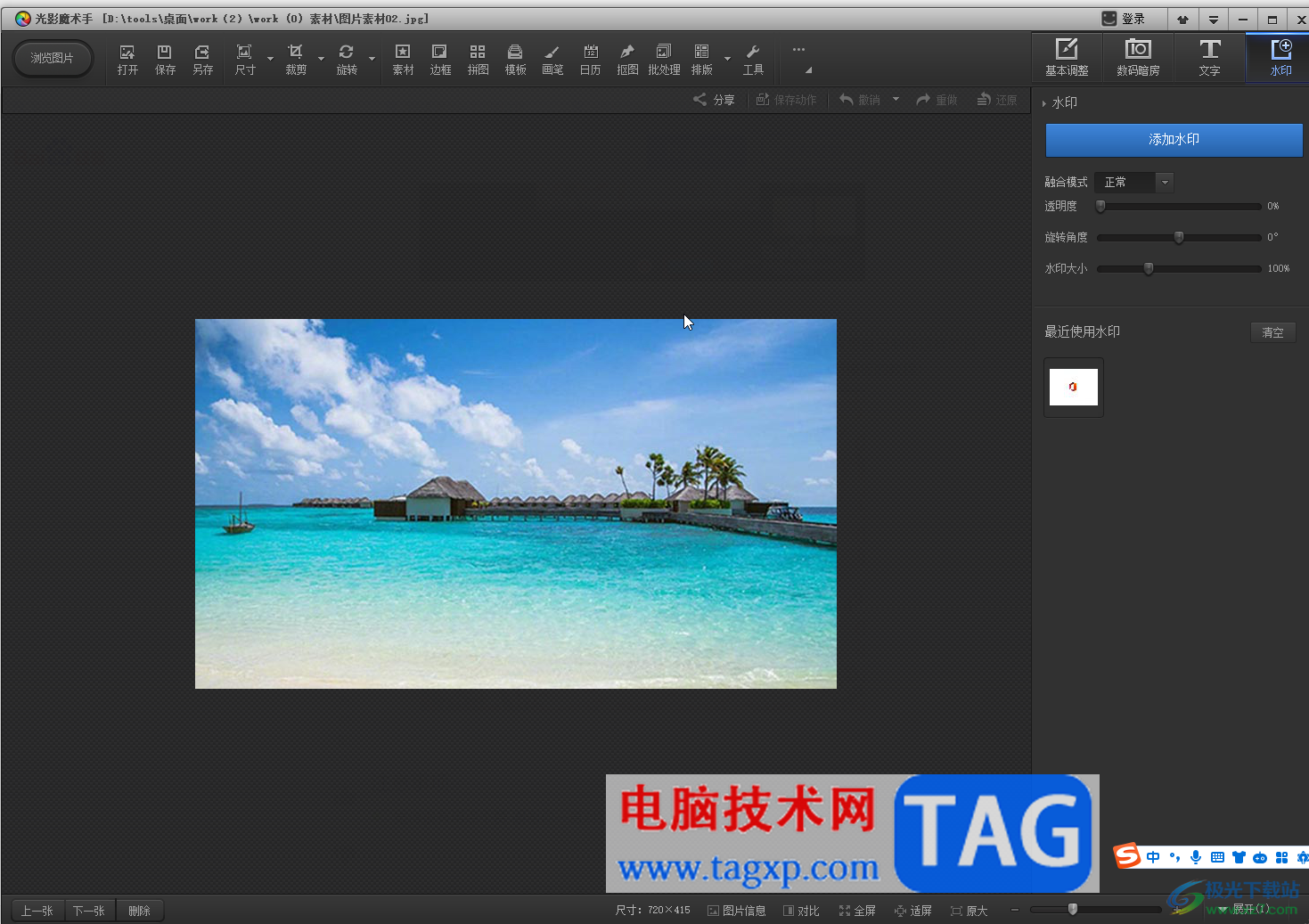Collapse the 水印 section header
This screenshot has width=1309, height=924.
(x=1059, y=102)
